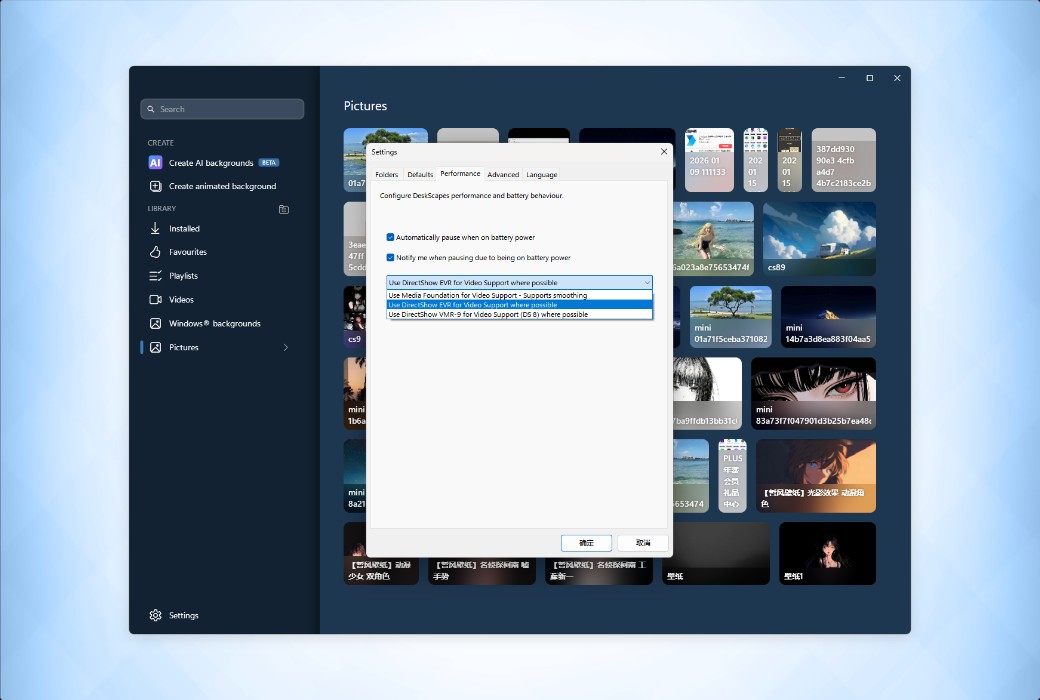This screenshot has height=700, width=1040.
Task: Click the Videos camera icon
Action: point(155,300)
